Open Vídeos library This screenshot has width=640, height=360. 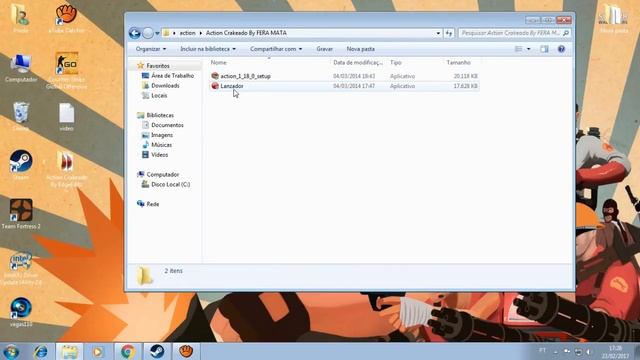[159, 155]
